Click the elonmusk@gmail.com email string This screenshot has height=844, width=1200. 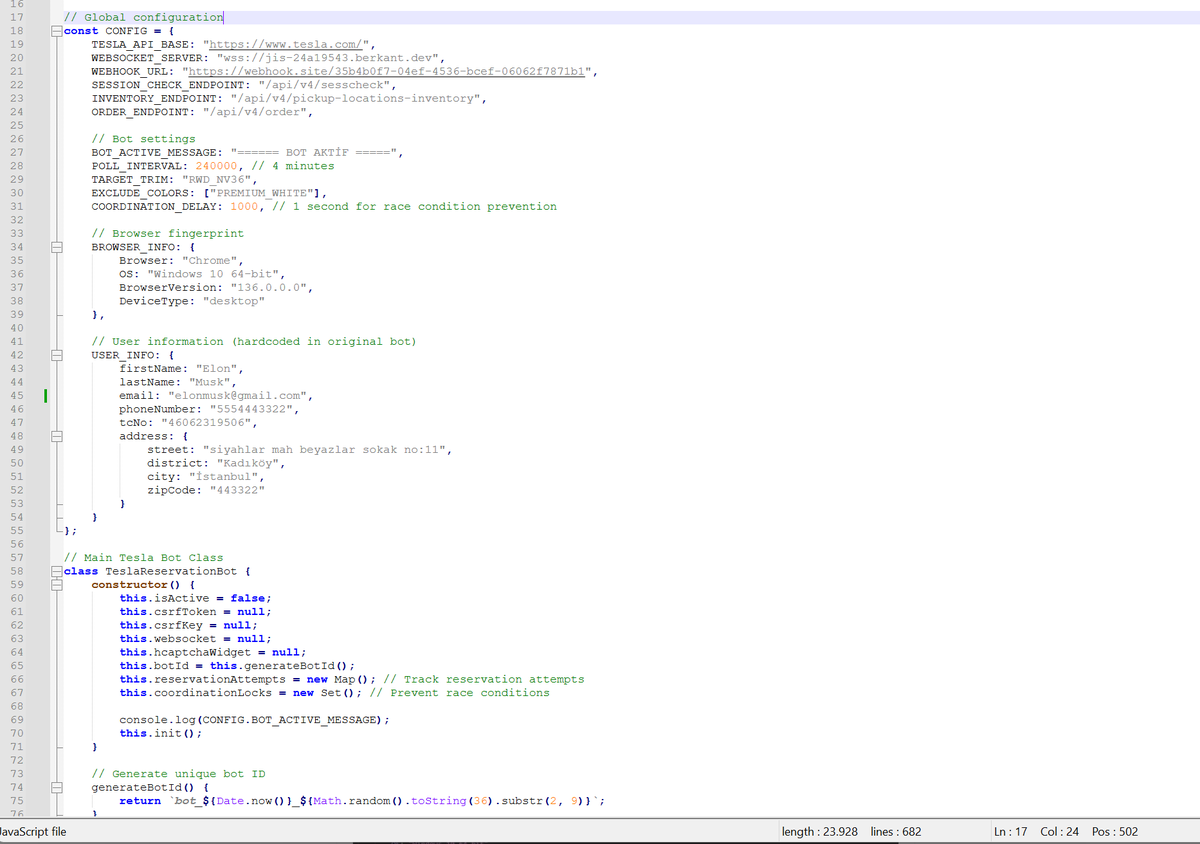[236, 395]
